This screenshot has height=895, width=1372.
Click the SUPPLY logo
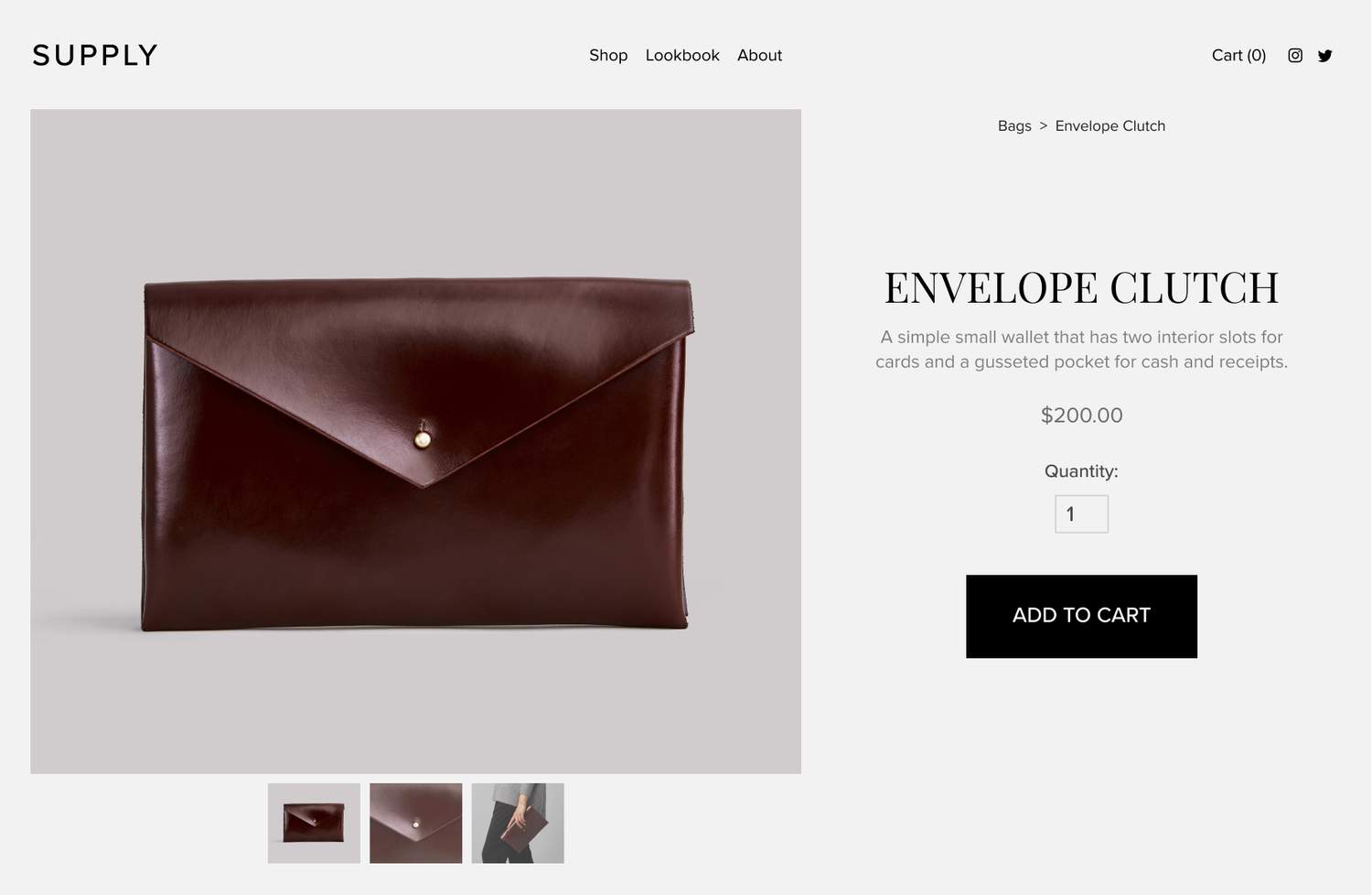(95, 56)
